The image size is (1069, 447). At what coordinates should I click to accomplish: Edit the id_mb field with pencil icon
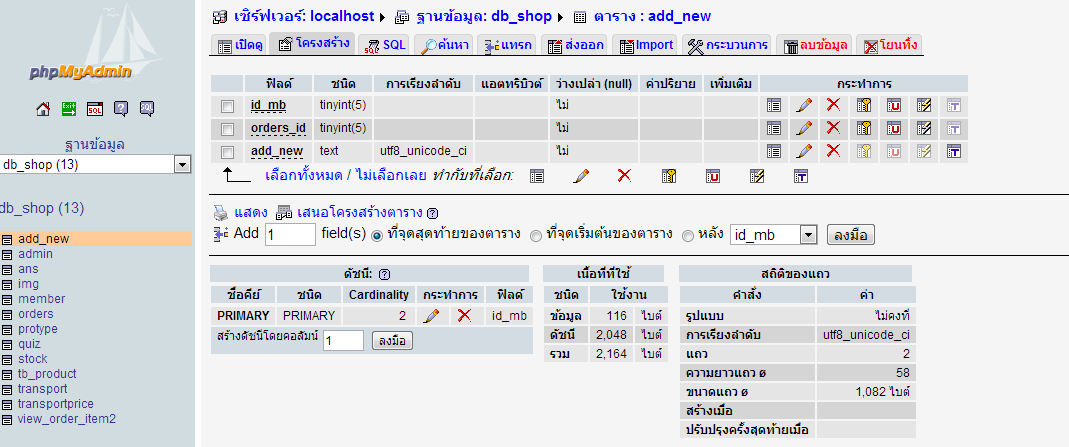(804, 105)
